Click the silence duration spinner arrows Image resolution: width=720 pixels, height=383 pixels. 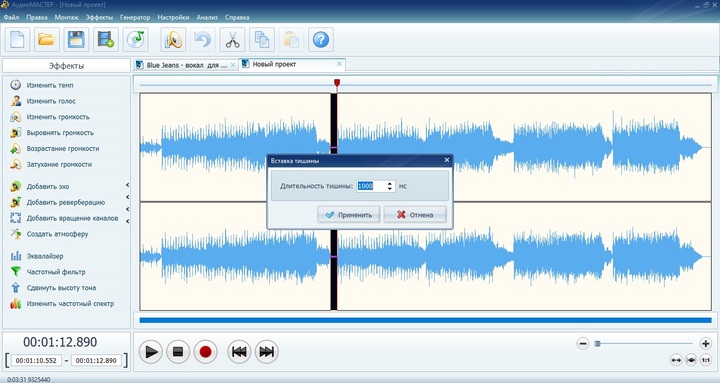click(x=390, y=186)
